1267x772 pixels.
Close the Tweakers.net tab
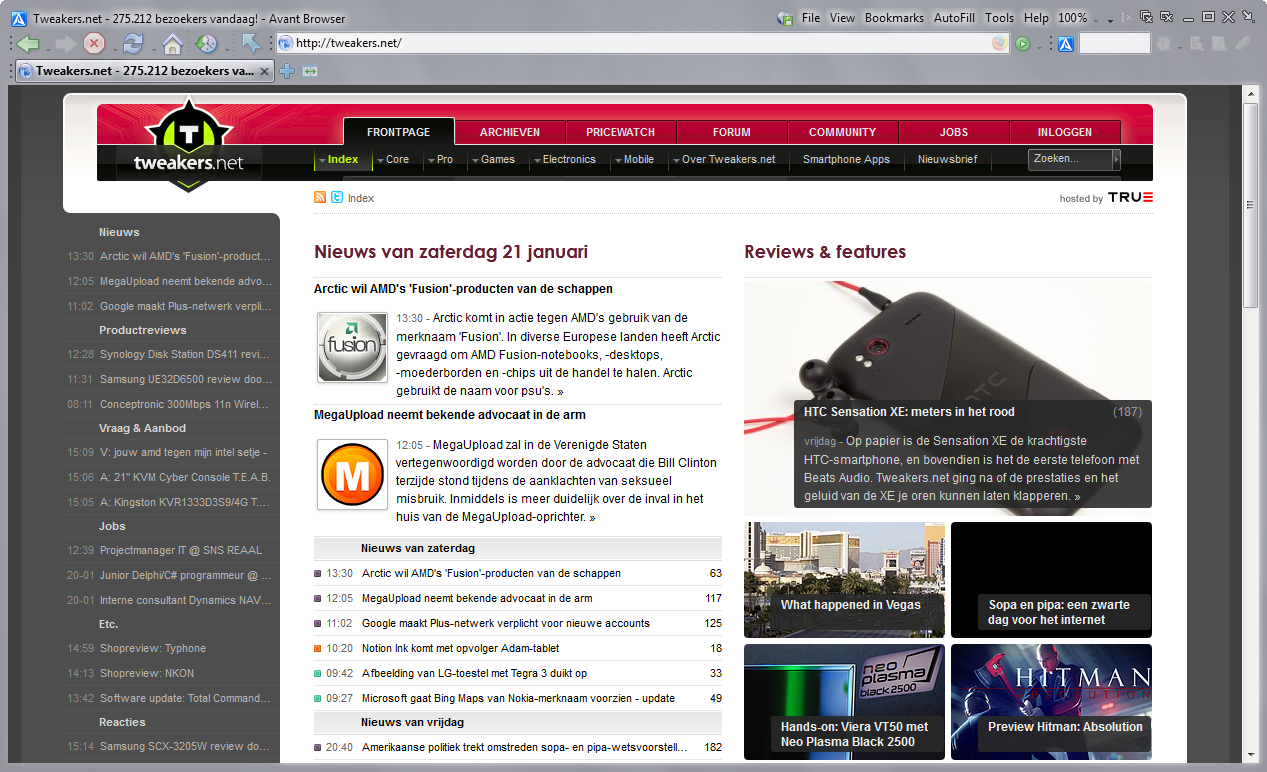tap(264, 71)
